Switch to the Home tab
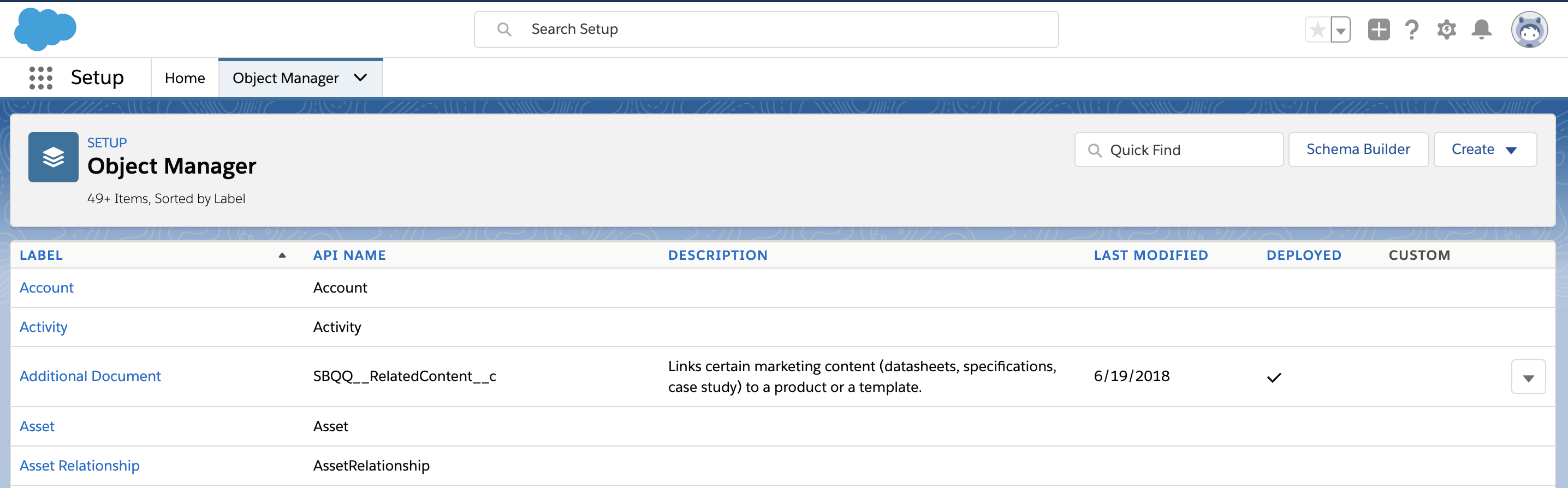 185,78
